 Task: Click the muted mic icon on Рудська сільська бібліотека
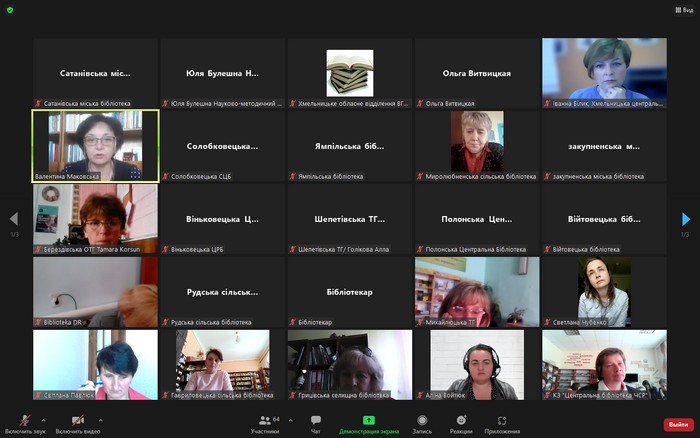[165, 322]
